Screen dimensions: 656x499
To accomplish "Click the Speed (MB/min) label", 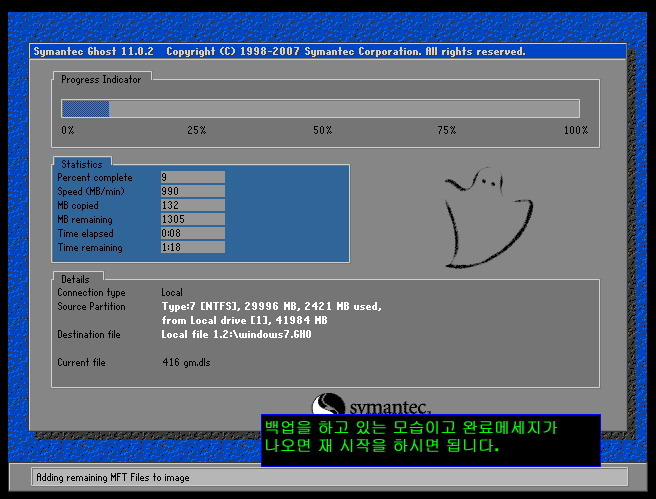I will 91,191.
